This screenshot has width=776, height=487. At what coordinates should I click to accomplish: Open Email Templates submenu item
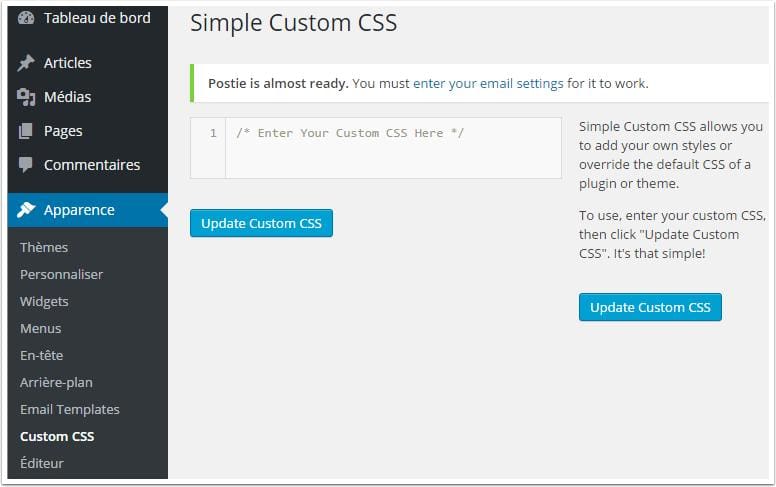pyautogui.click(x=70, y=409)
